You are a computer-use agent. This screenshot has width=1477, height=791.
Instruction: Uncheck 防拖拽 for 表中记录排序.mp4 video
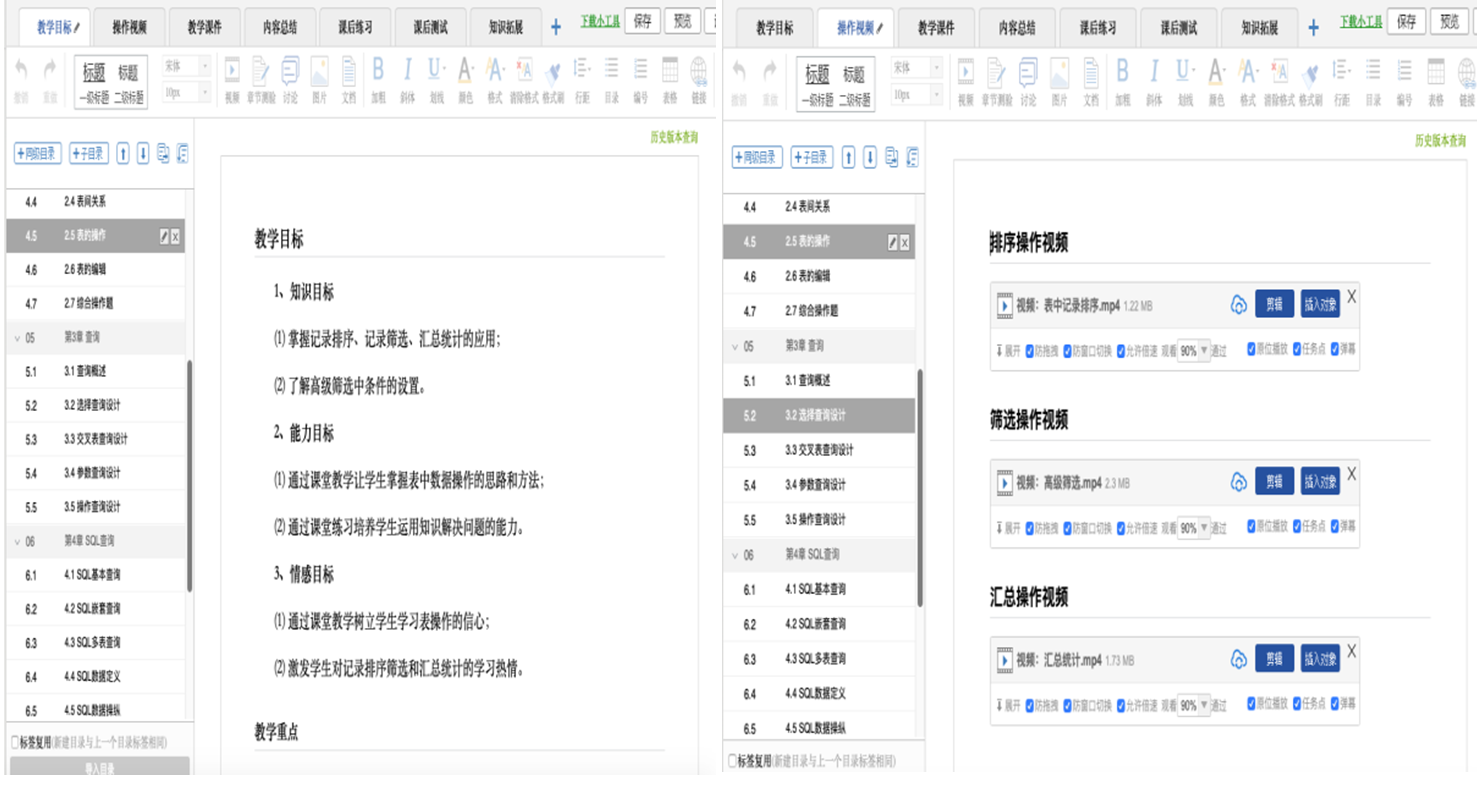point(1030,351)
